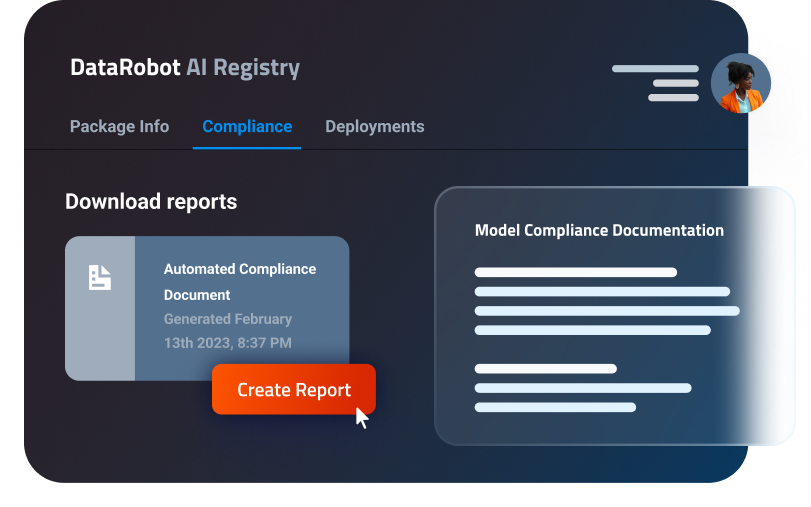Click the Download reports heading
This screenshot has height=507, width=811.
[x=151, y=201]
